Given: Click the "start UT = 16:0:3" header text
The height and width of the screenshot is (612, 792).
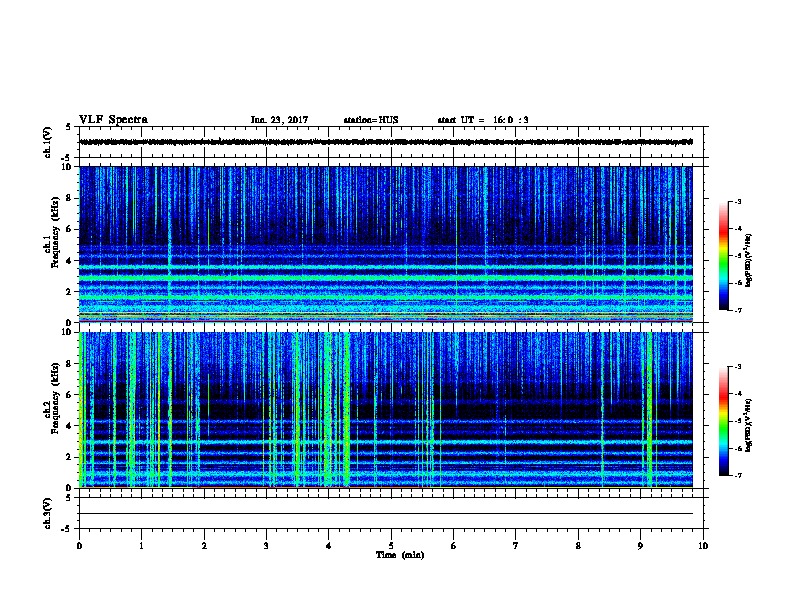Looking at the screenshot, I should click(483, 120).
